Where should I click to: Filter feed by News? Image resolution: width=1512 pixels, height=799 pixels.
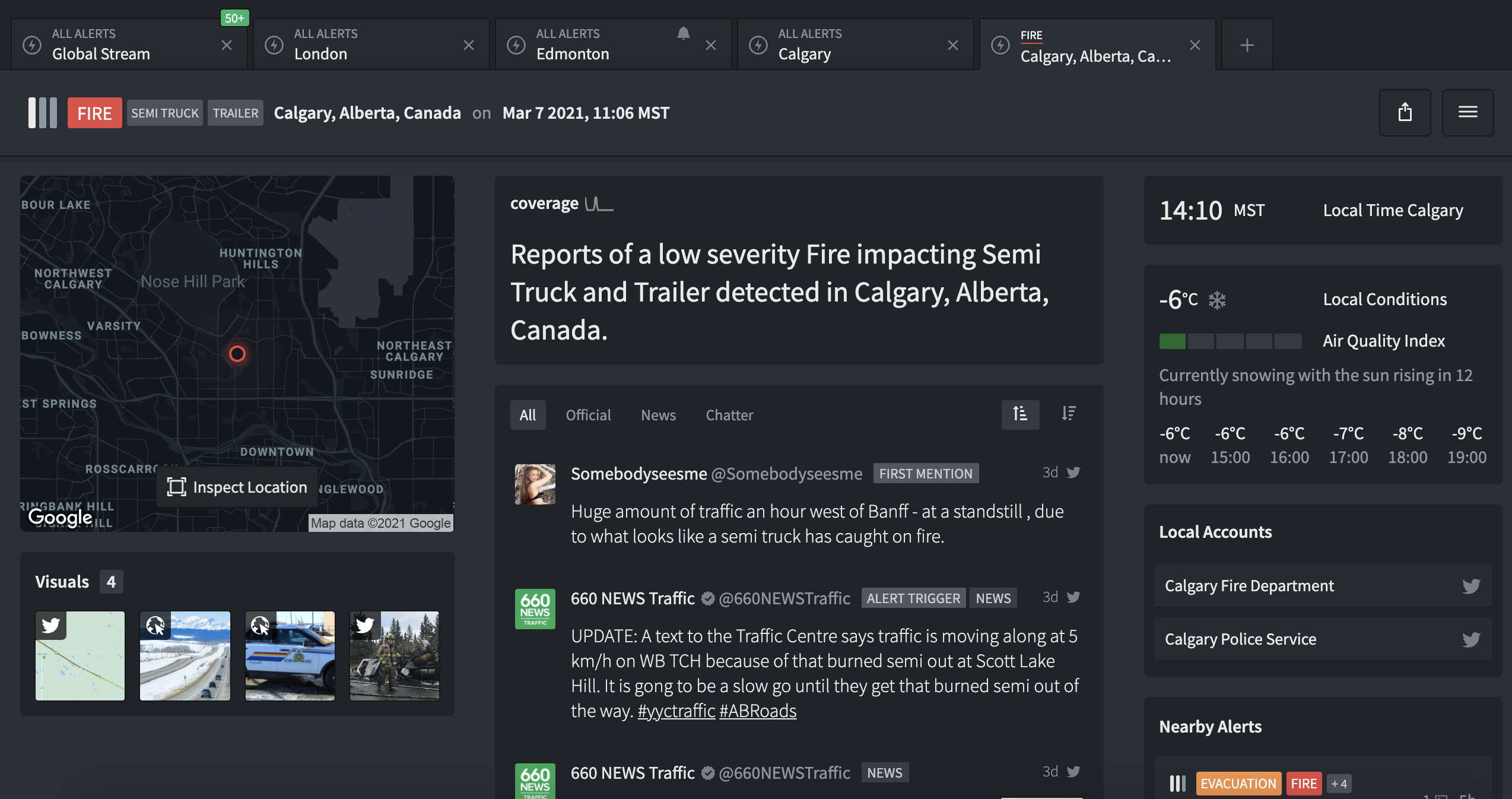tap(658, 414)
